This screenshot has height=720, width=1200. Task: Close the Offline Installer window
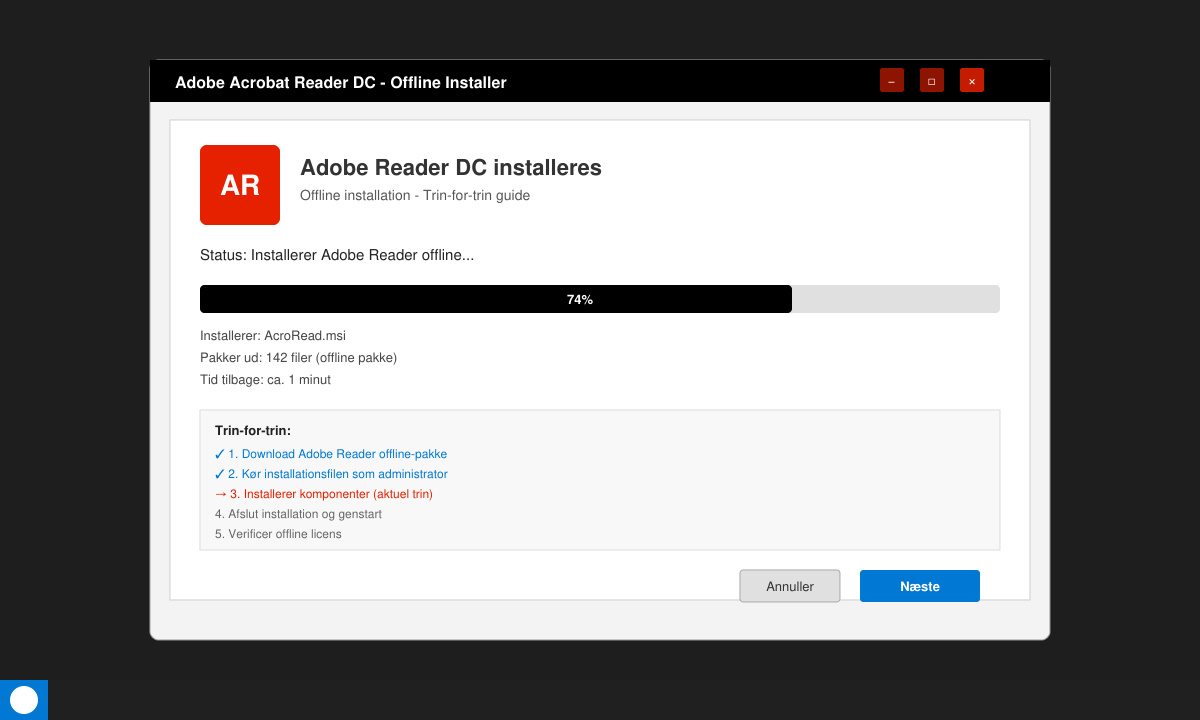(x=972, y=81)
